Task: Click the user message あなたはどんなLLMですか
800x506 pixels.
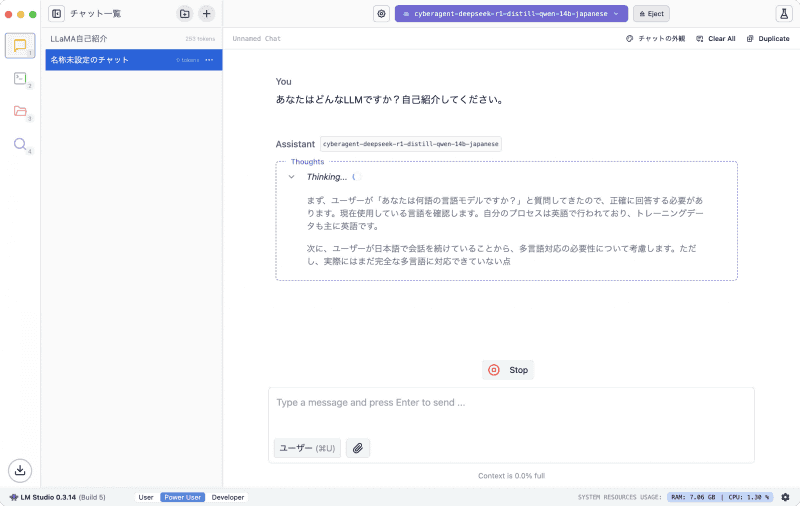Action: tap(390, 100)
